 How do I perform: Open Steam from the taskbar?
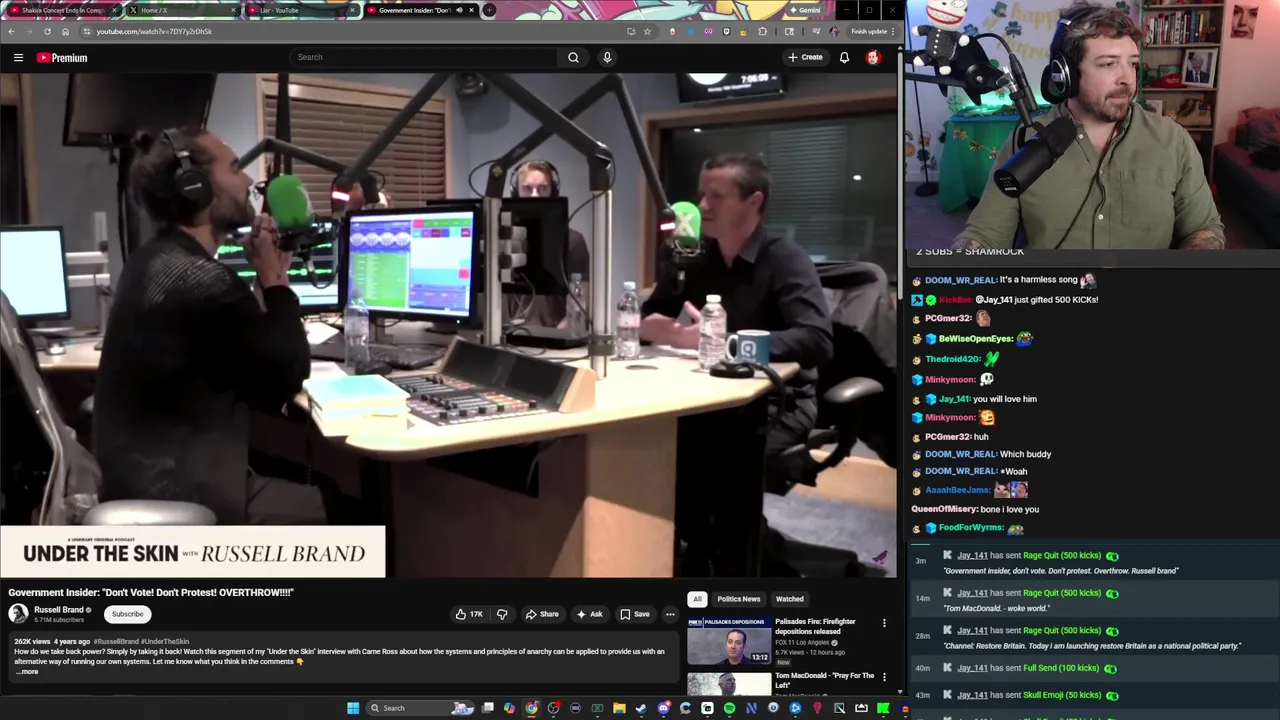point(641,708)
